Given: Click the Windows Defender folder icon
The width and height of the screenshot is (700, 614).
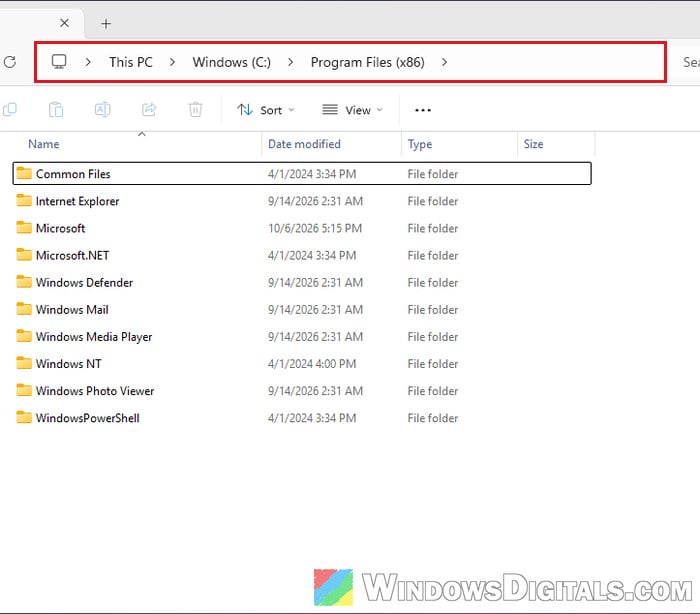Looking at the screenshot, I should tap(24, 282).
